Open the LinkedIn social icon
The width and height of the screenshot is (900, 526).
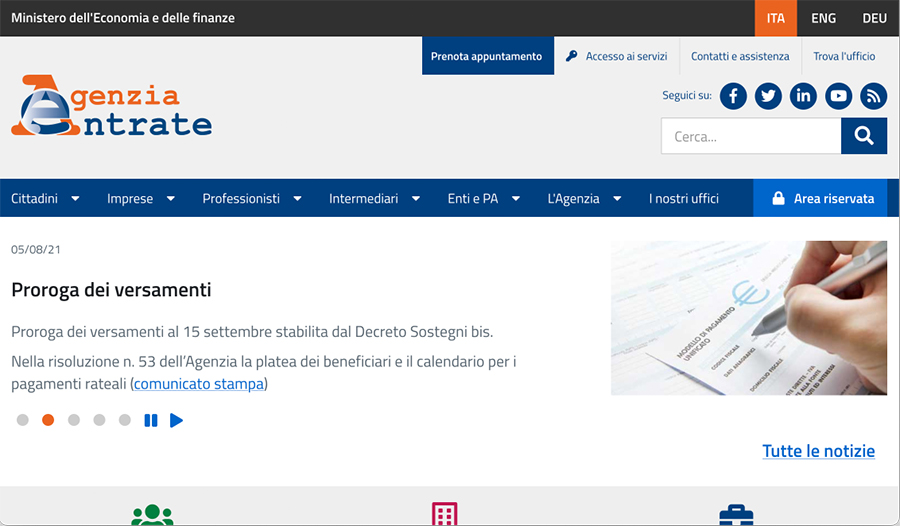[803, 96]
